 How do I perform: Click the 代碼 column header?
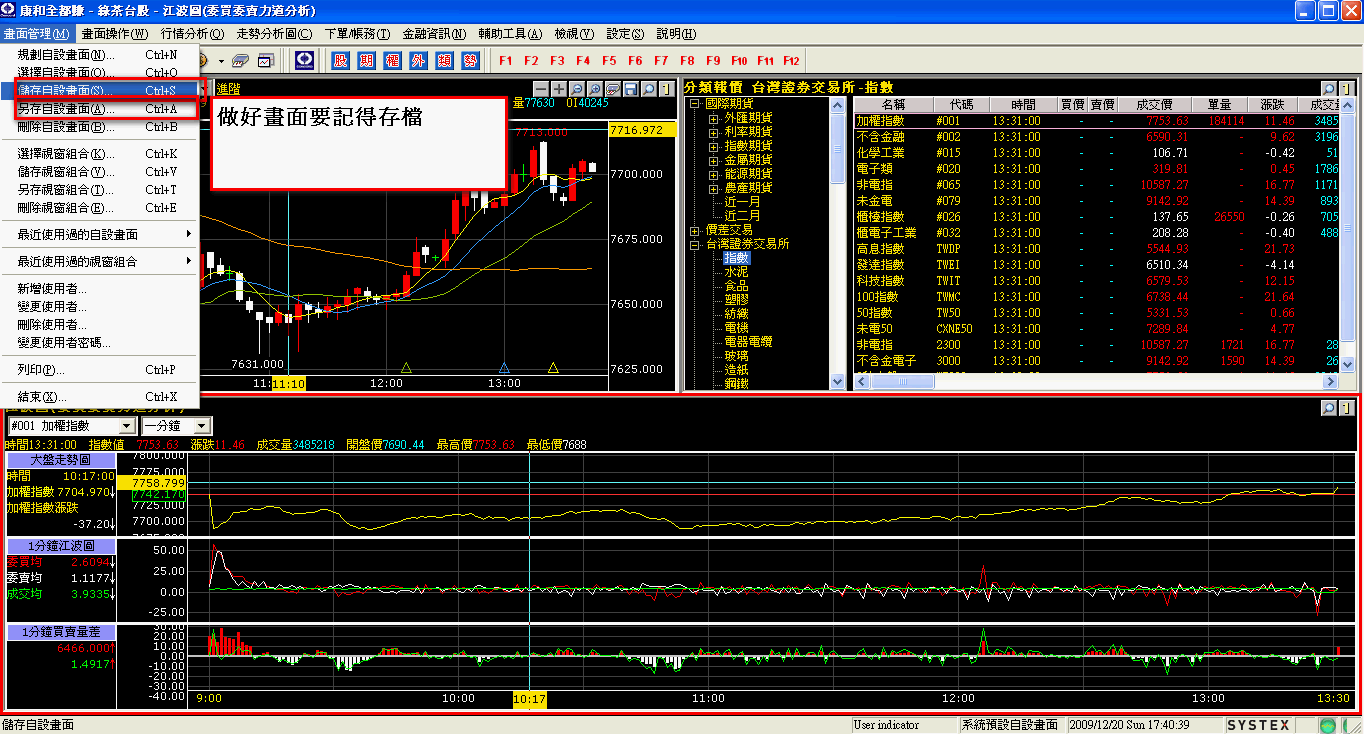click(962, 105)
